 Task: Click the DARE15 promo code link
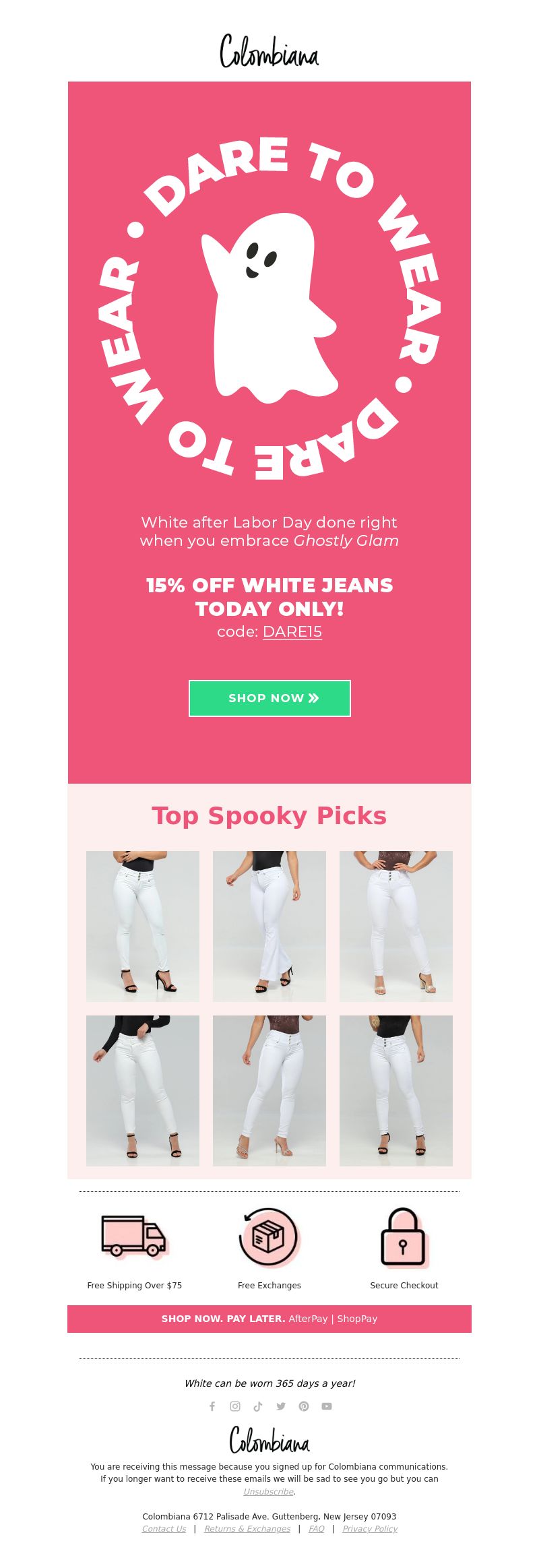click(x=292, y=632)
